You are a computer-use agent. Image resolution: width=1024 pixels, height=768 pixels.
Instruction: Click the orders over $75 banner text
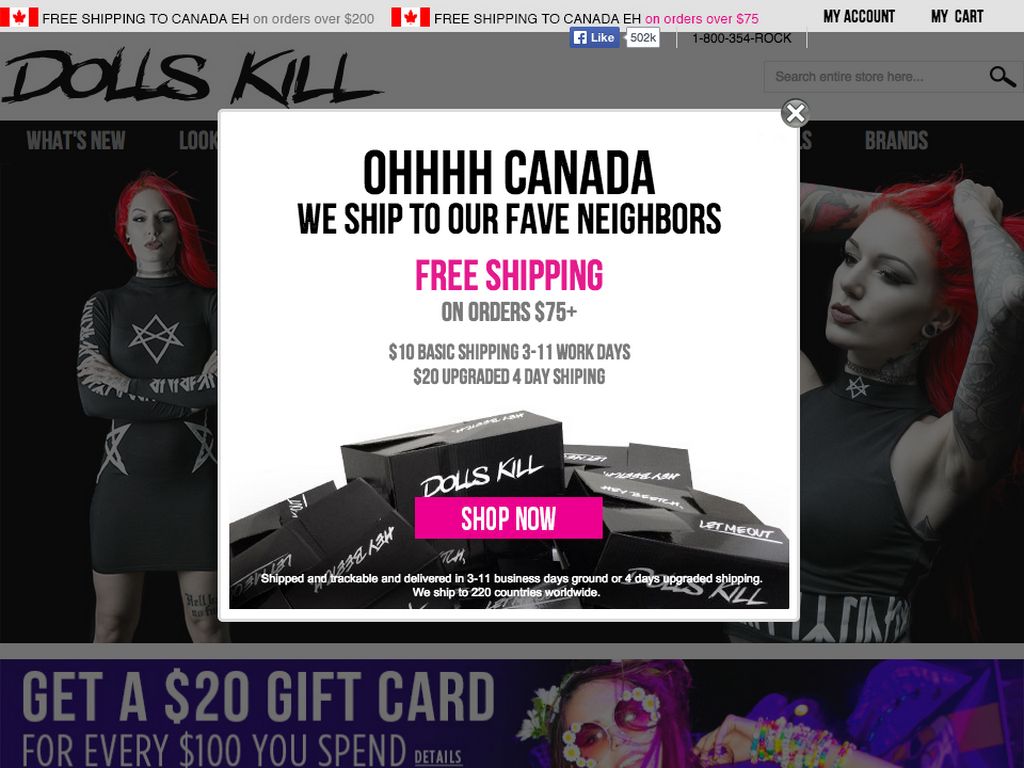701,19
